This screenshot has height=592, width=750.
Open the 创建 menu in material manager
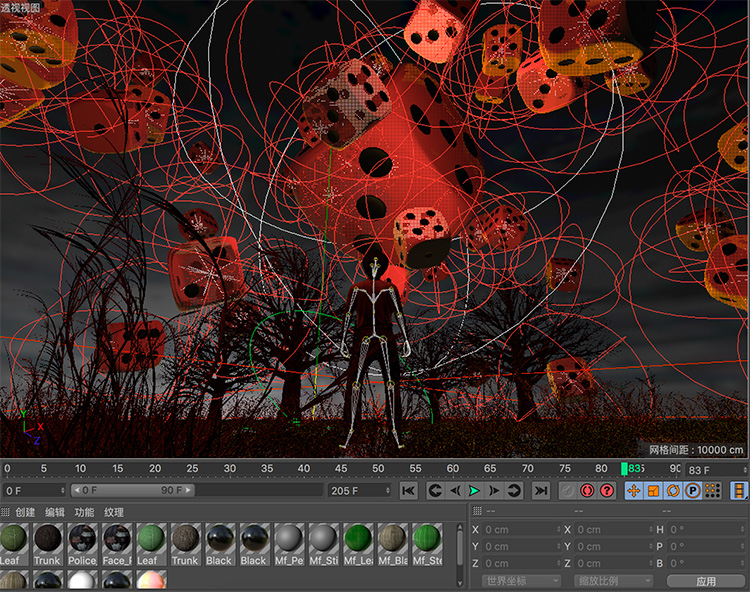[25, 512]
